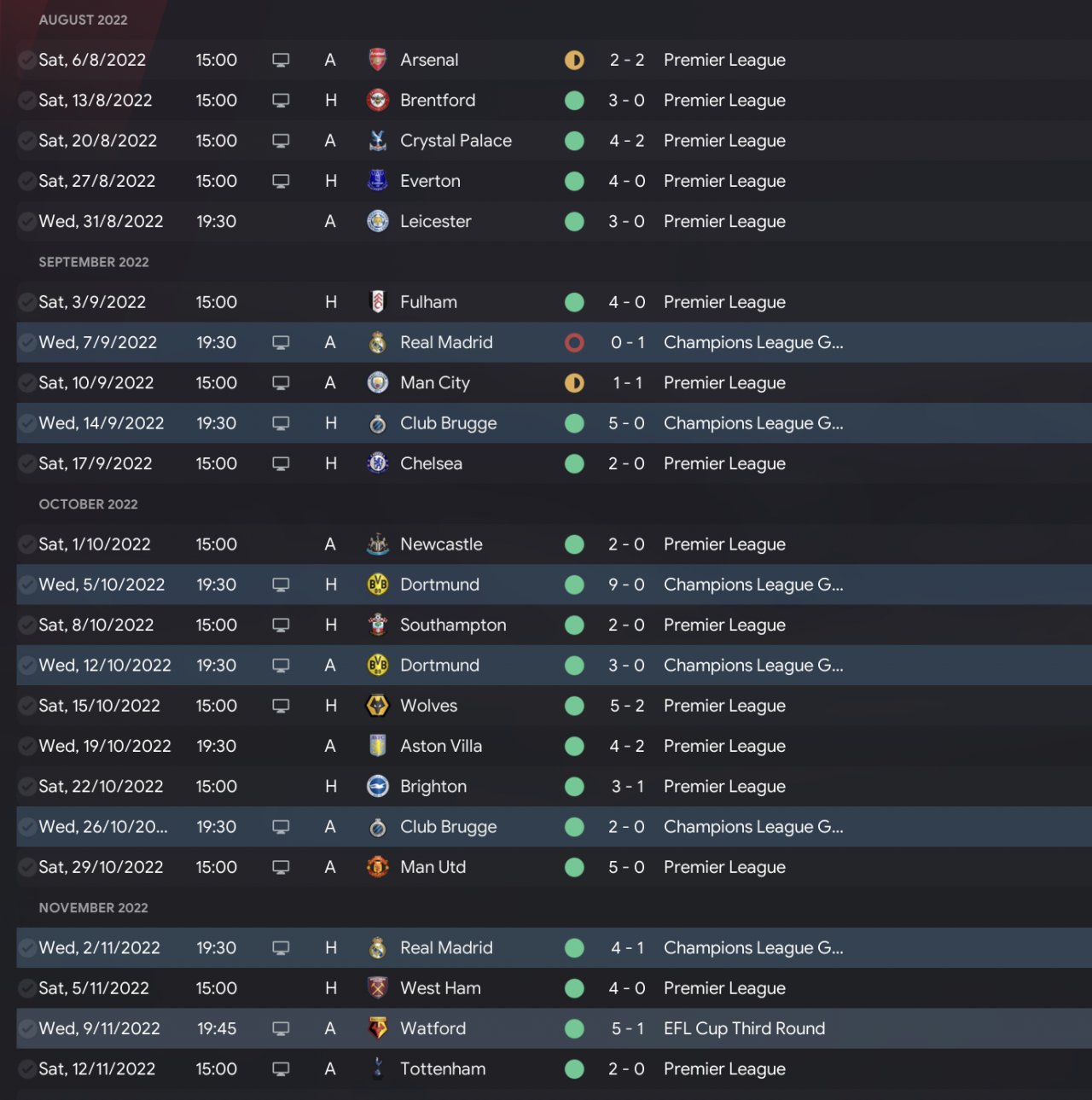Open the 0 - 1 Real Madrid result

[x=626, y=342]
